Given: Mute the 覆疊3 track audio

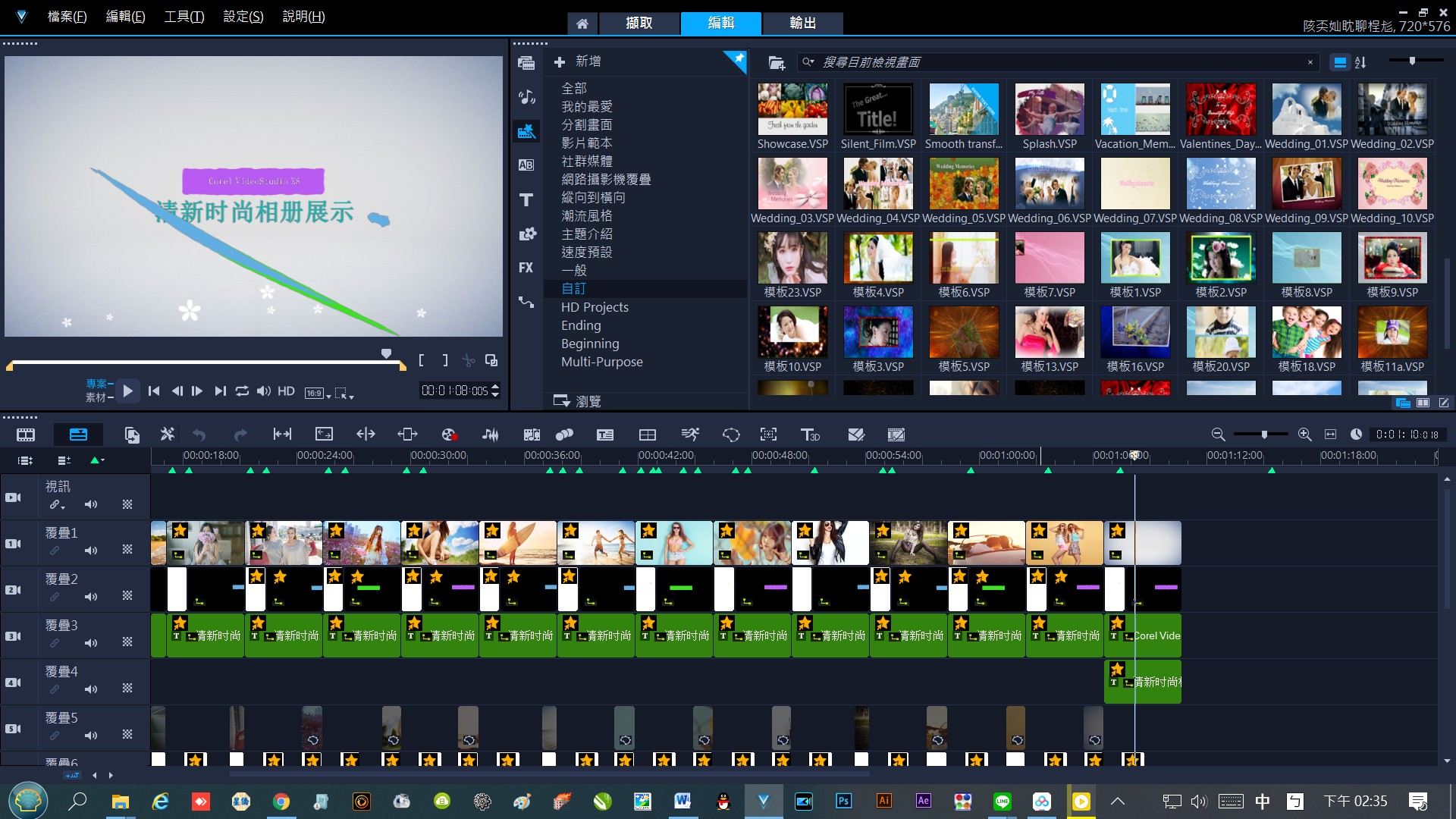Looking at the screenshot, I should click(x=91, y=643).
